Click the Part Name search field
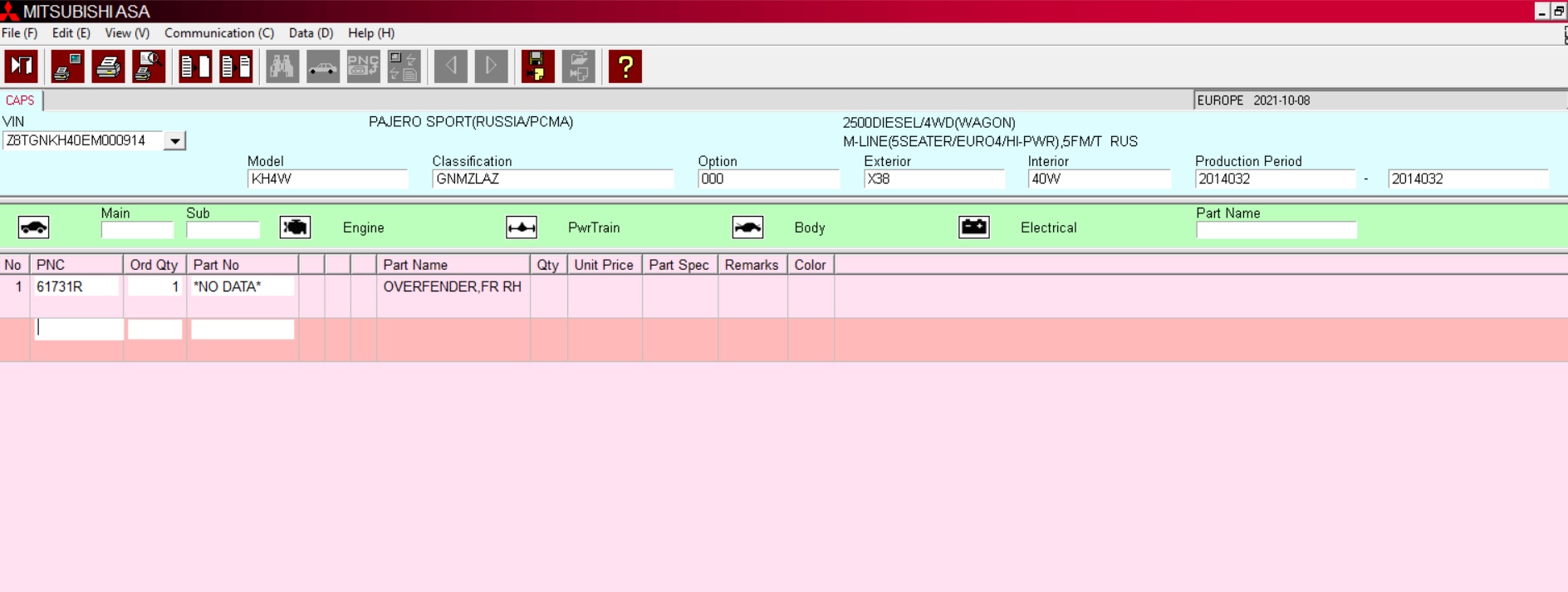 coord(1276,230)
